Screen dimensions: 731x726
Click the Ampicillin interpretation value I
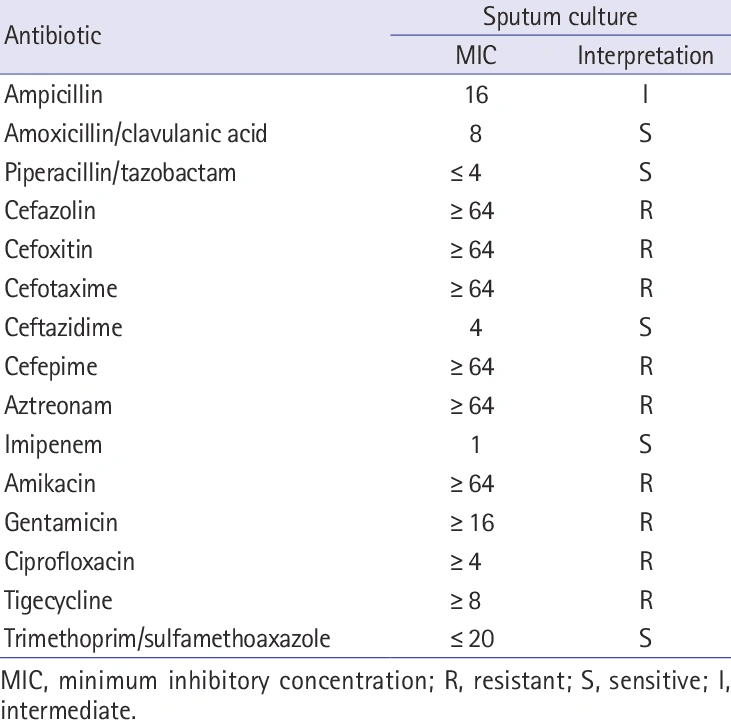pyautogui.click(x=645, y=95)
